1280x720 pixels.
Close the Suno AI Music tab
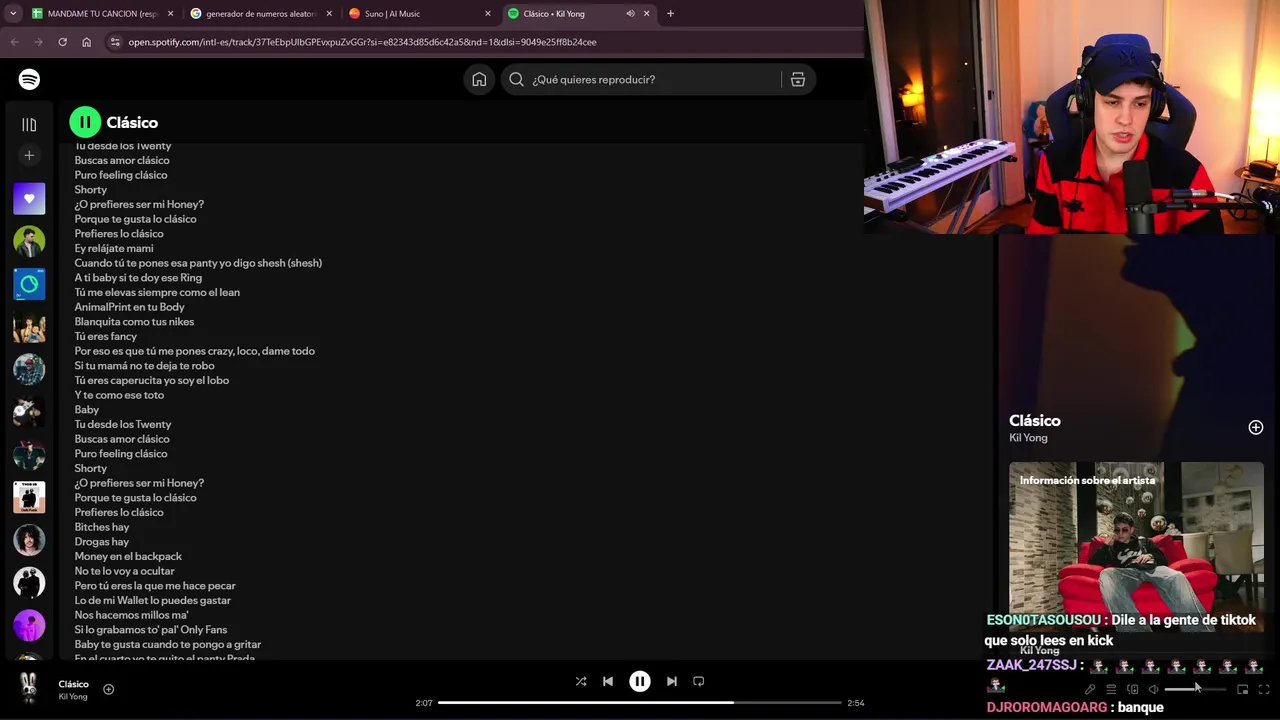click(487, 14)
